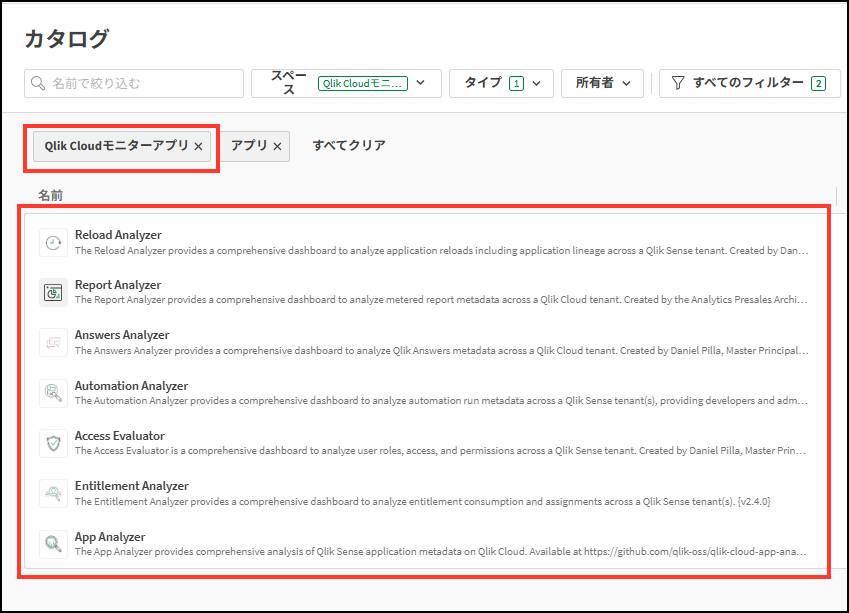
Task: Remove the Qlik Cloudモニターアプリ filter chip
Action: pyautogui.click(x=198, y=146)
